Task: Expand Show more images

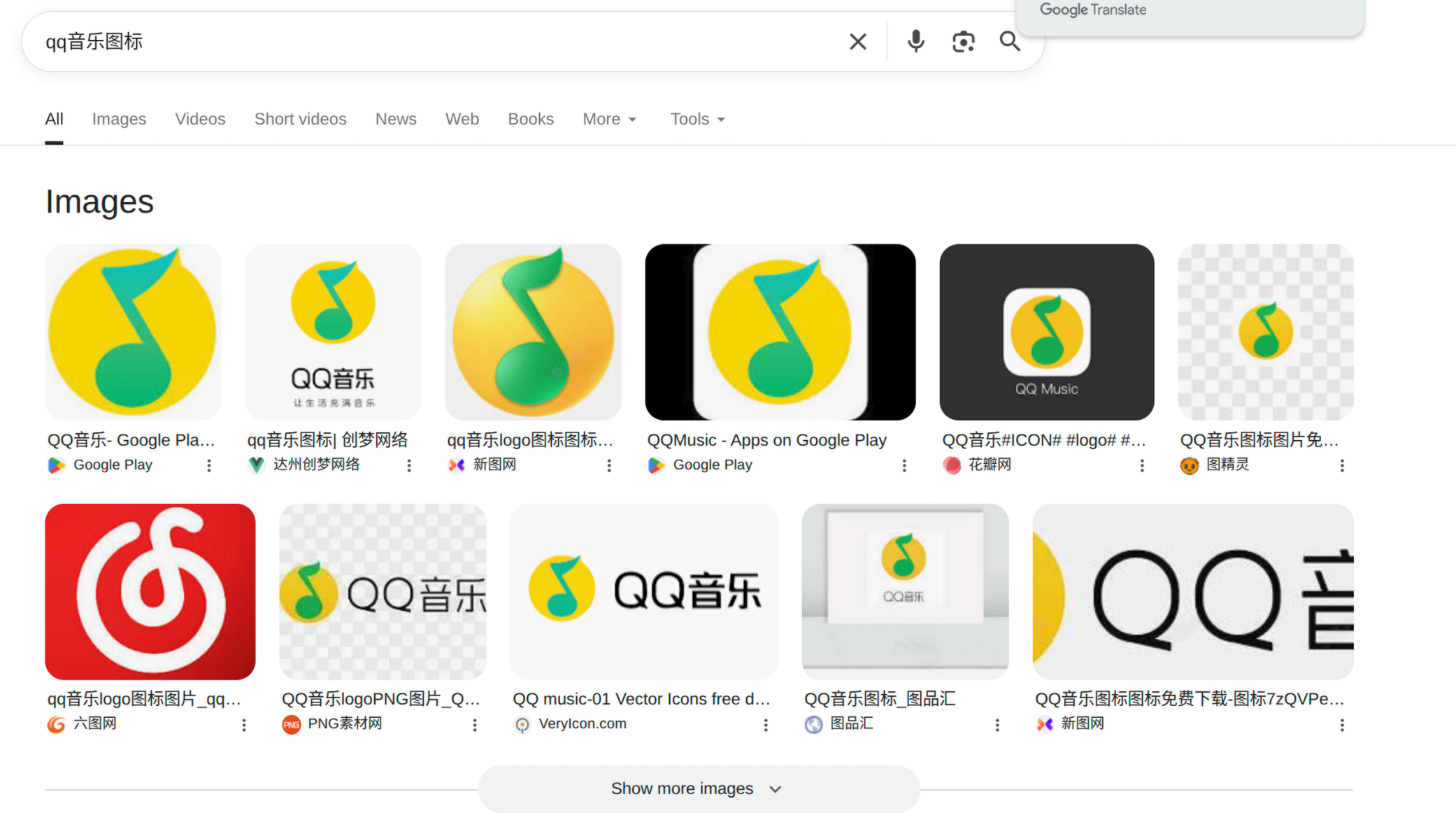Action: point(698,789)
